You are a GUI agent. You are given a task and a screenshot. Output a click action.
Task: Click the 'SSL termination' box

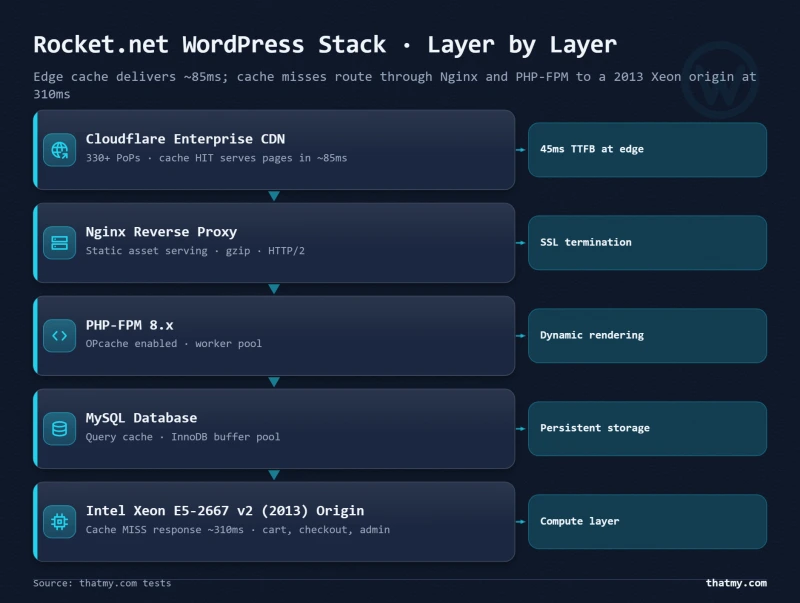pos(647,243)
